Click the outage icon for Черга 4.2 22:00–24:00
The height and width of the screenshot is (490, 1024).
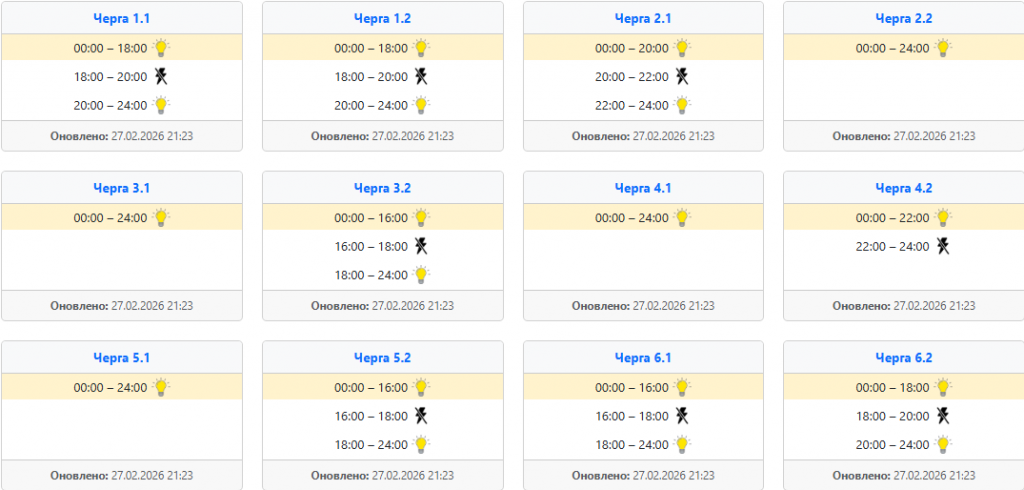(943, 246)
